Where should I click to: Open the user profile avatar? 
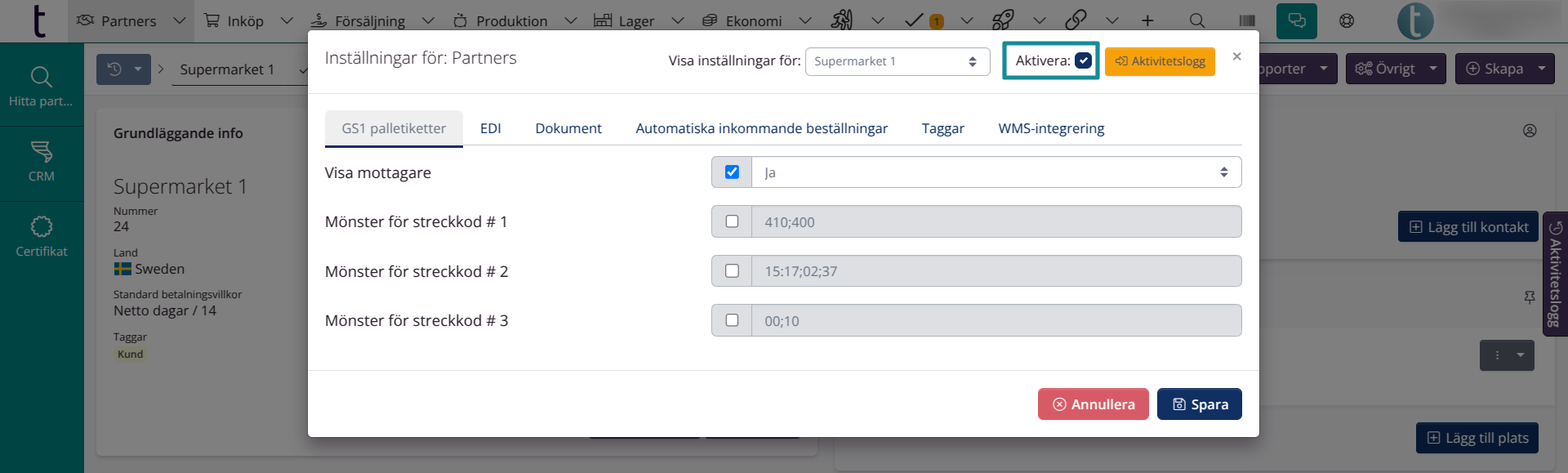(x=1415, y=20)
